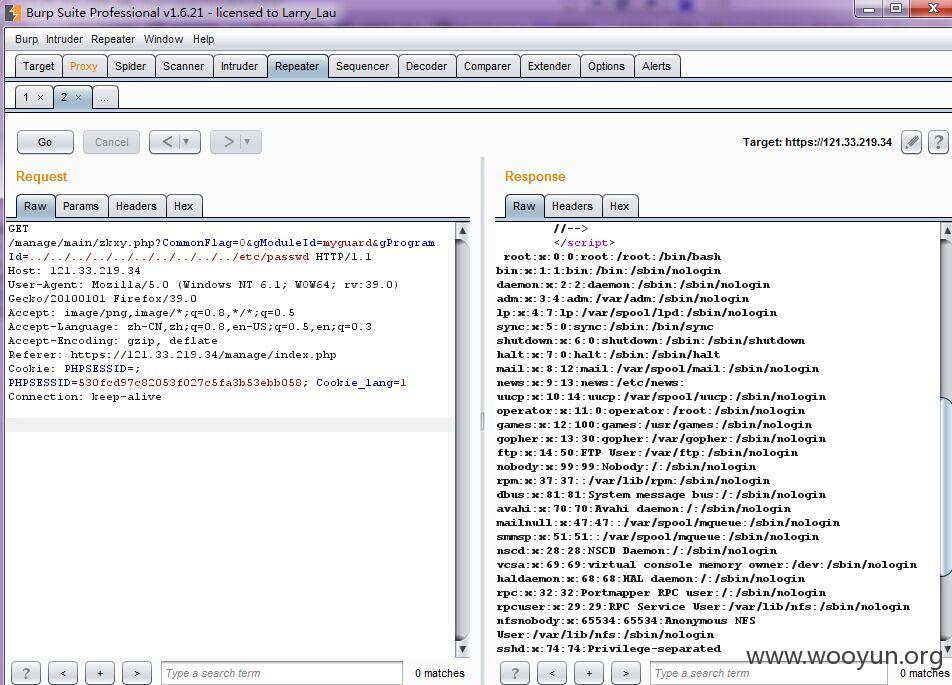Viewport: 952px width, 685px height.
Task: Click response search help question mark button
Action: (x=515, y=673)
